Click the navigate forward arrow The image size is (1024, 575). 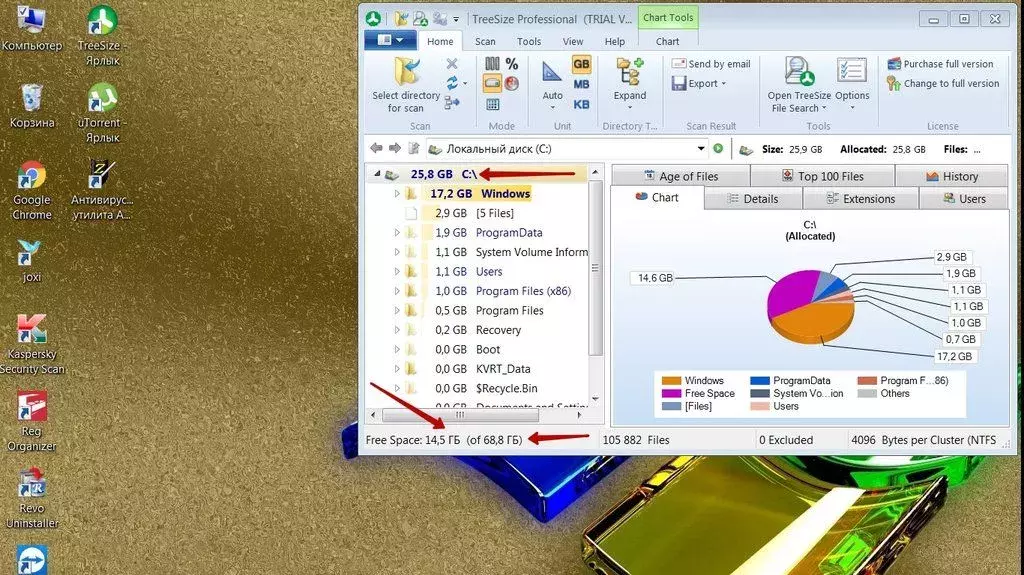[394, 148]
